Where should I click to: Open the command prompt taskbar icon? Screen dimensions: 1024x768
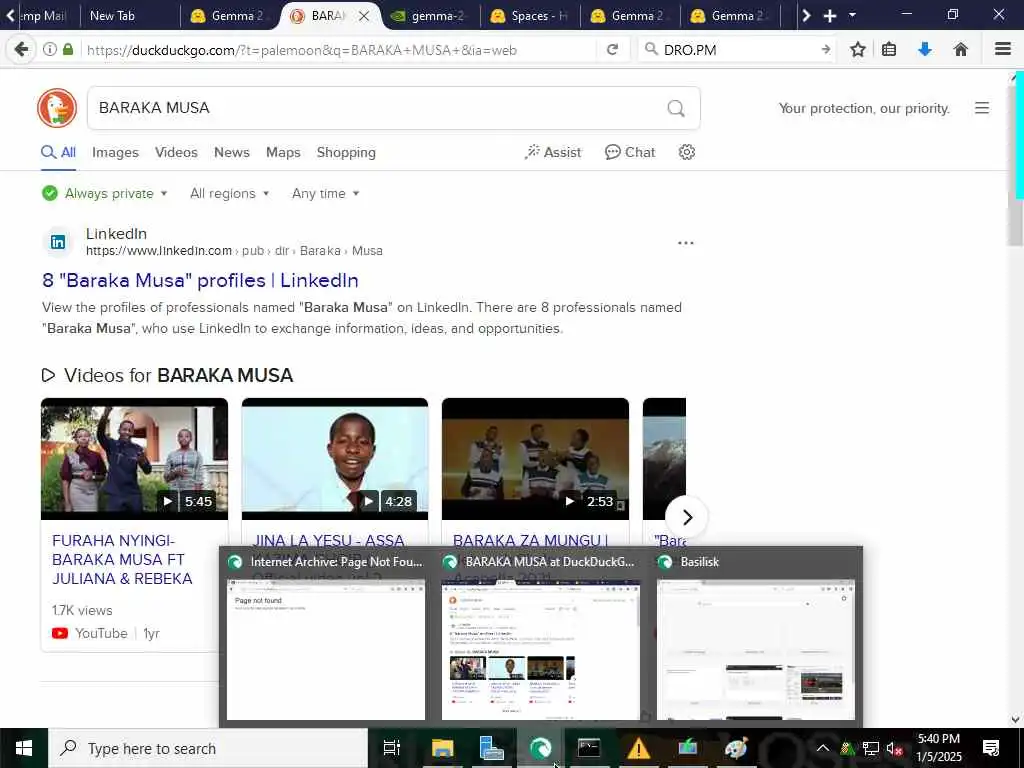point(588,748)
